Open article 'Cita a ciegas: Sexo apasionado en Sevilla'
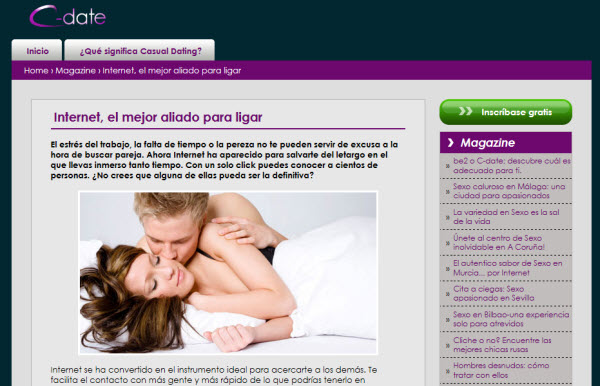 point(494,293)
